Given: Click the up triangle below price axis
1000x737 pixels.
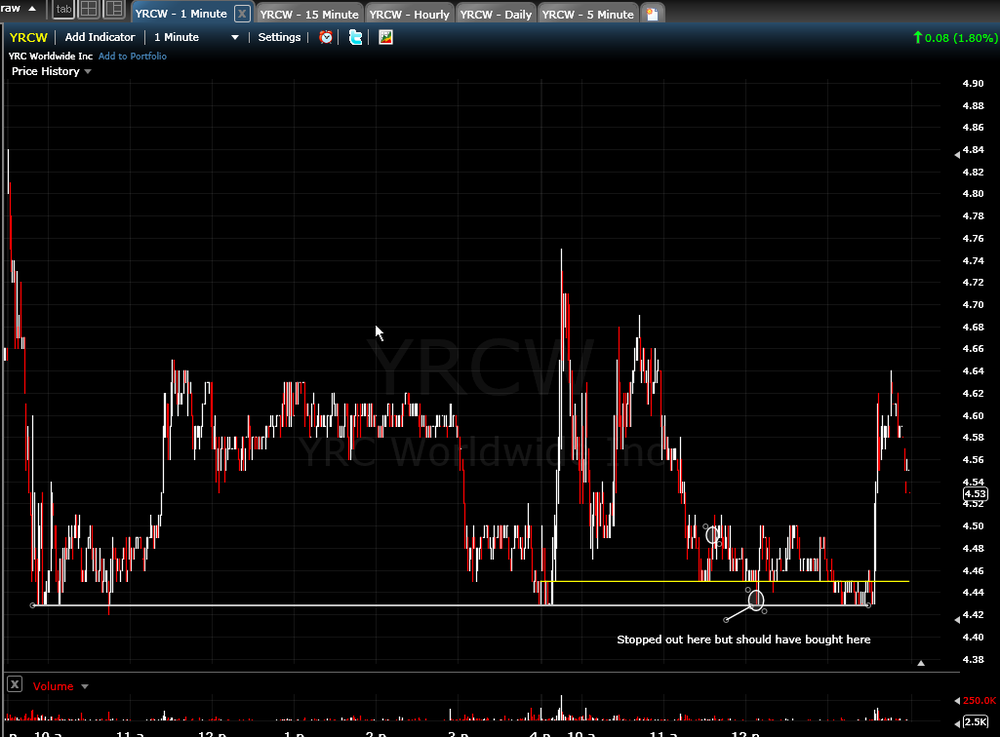Looking at the screenshot, I should (921, 663).
